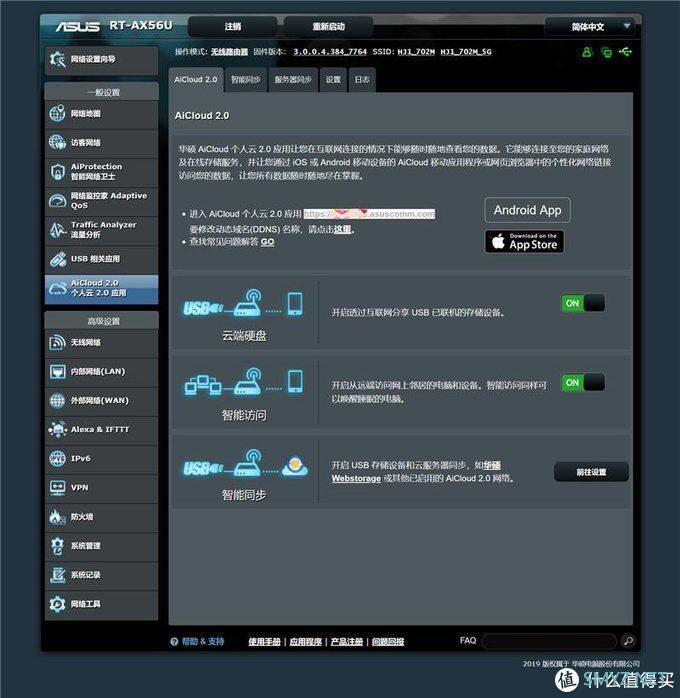680x698 pixels.
Task: Click the Smart Access diagram icon
Action: tap(243, 381)
